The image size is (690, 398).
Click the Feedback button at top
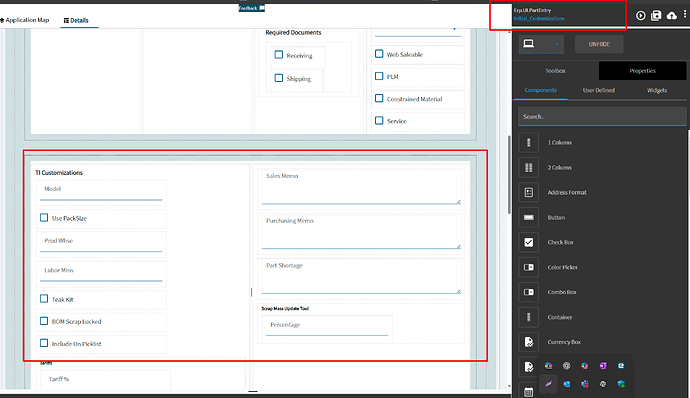(x=252, y=8)
